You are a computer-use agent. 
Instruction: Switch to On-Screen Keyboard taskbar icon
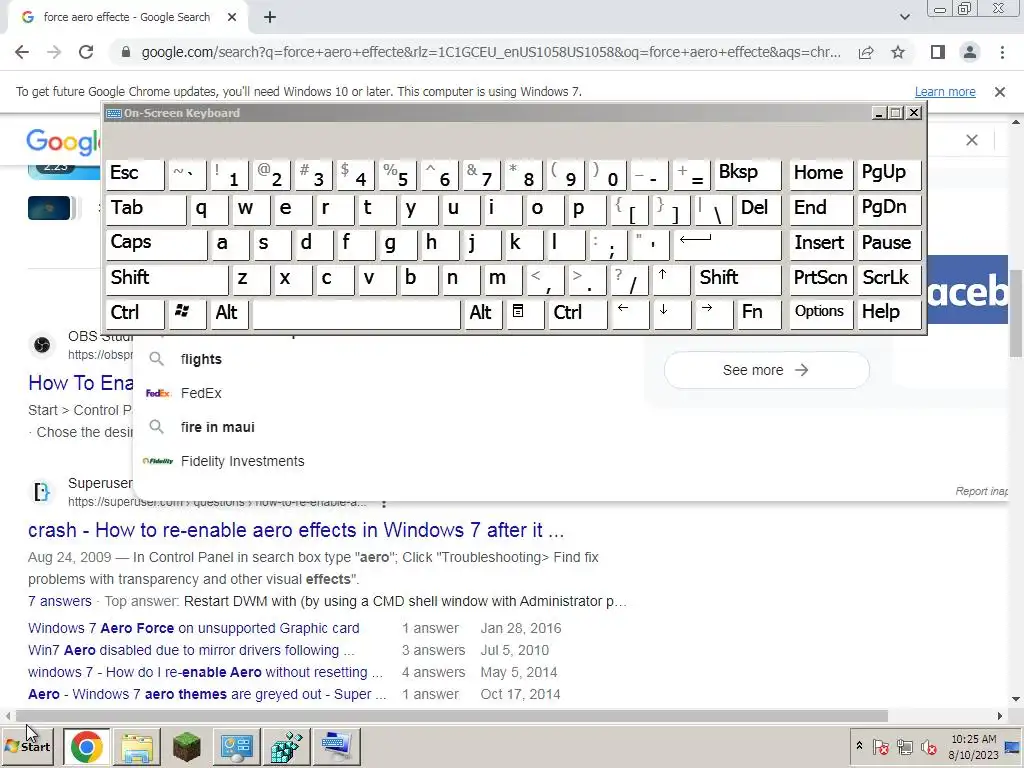336,746
